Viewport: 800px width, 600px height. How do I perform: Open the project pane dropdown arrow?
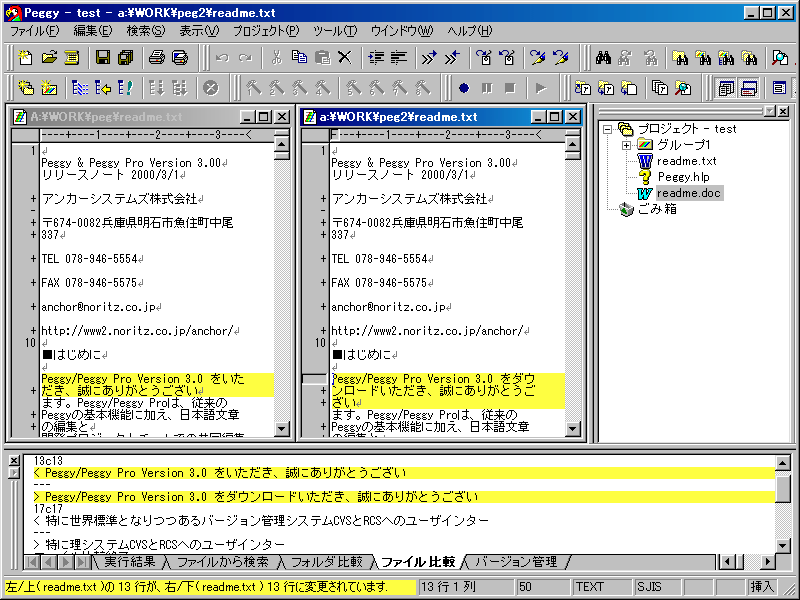(770, 111)
